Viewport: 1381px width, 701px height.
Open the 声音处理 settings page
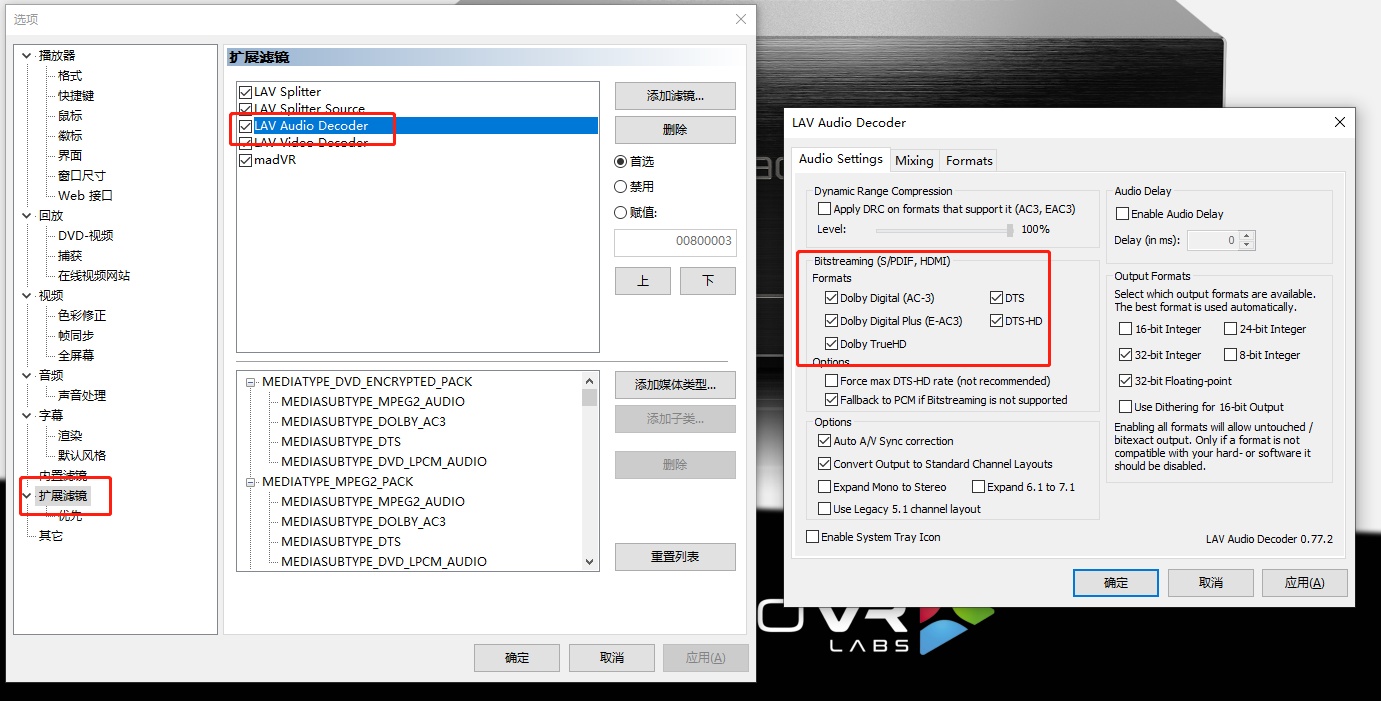coord(82,396)
